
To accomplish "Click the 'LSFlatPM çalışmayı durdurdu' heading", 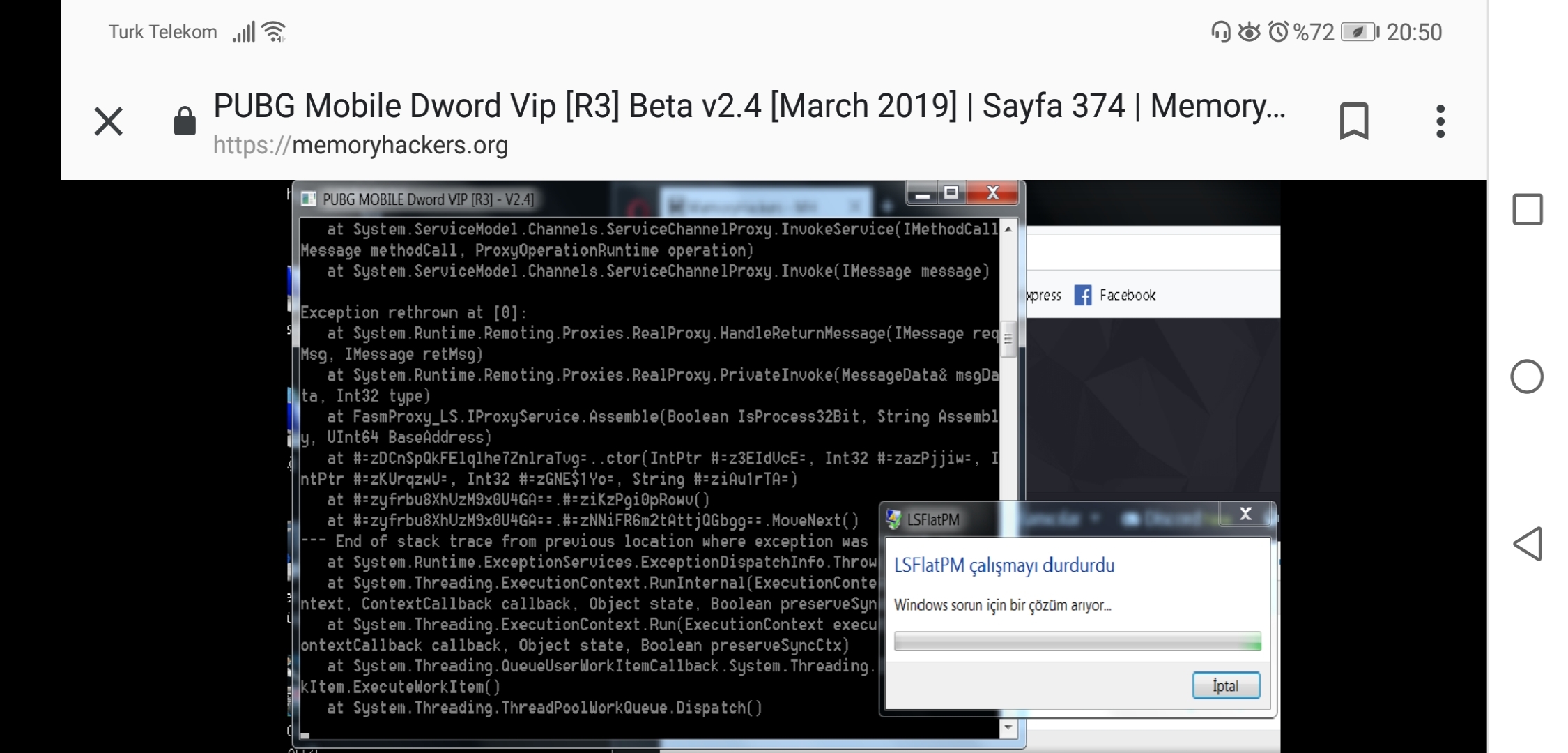I will [x=1004, y=565].
